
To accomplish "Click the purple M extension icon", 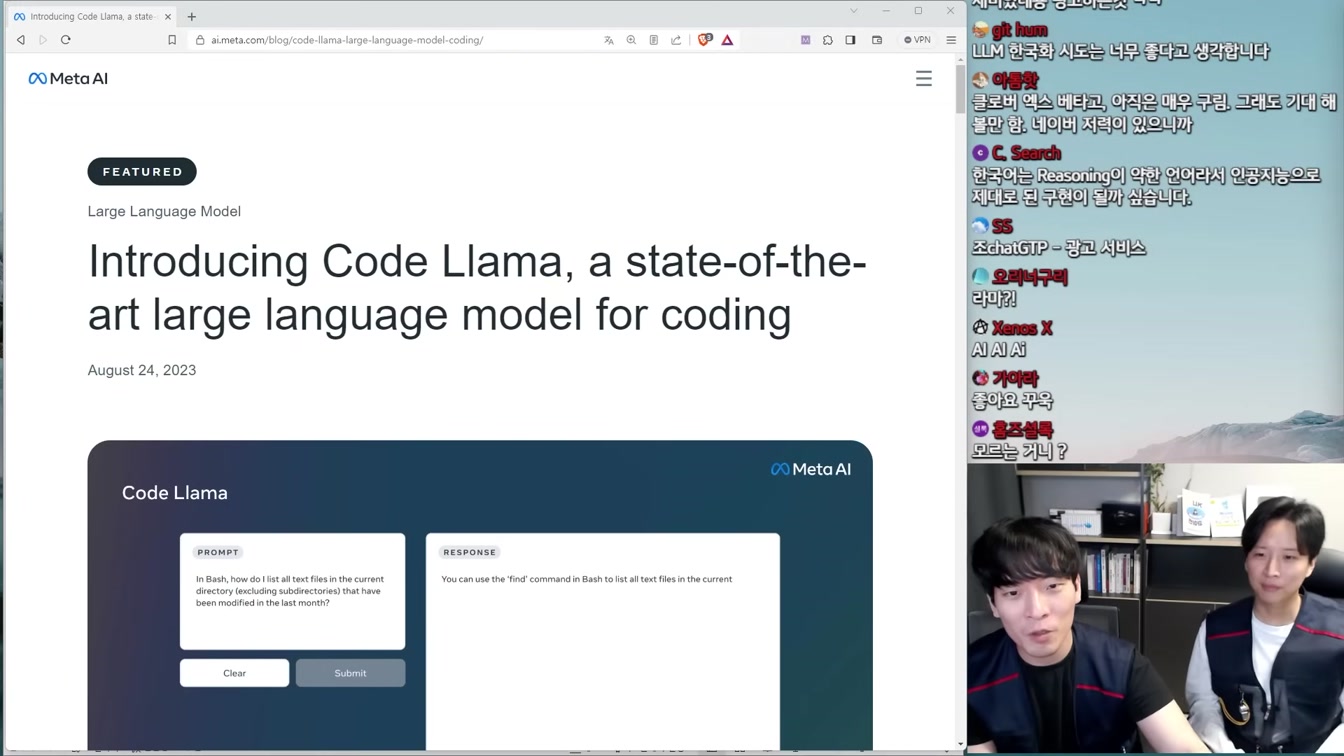I will pyautogui.click(x=805, y=40).
